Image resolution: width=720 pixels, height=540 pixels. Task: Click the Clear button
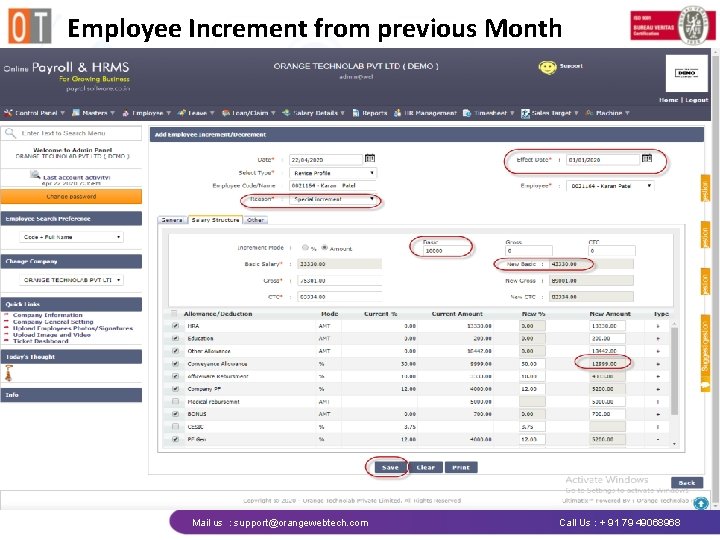[425, 467]
